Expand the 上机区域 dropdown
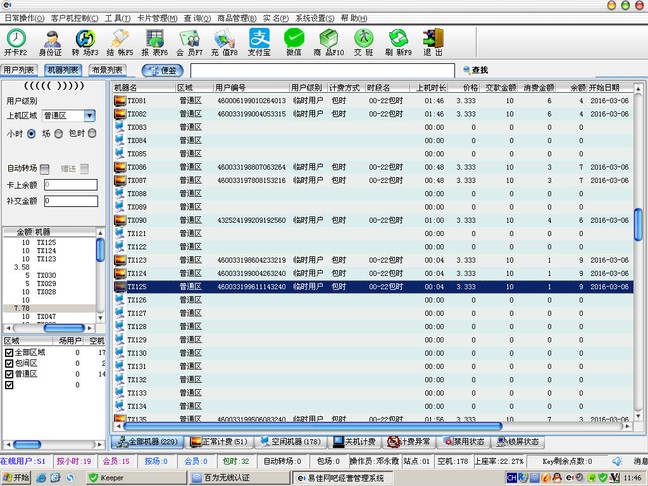Viewport: 648px width, 486px height. [x=89, y=116]
